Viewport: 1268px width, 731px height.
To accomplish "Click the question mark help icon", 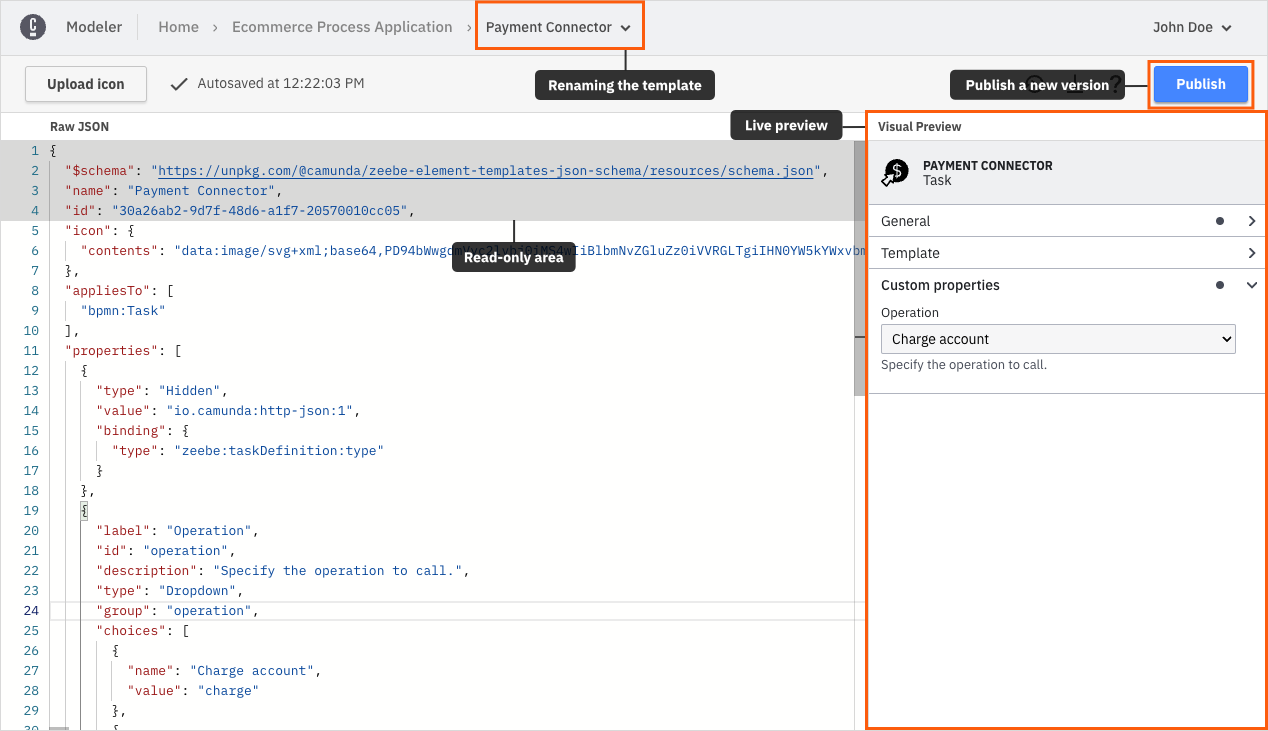I will (1116, 85).
